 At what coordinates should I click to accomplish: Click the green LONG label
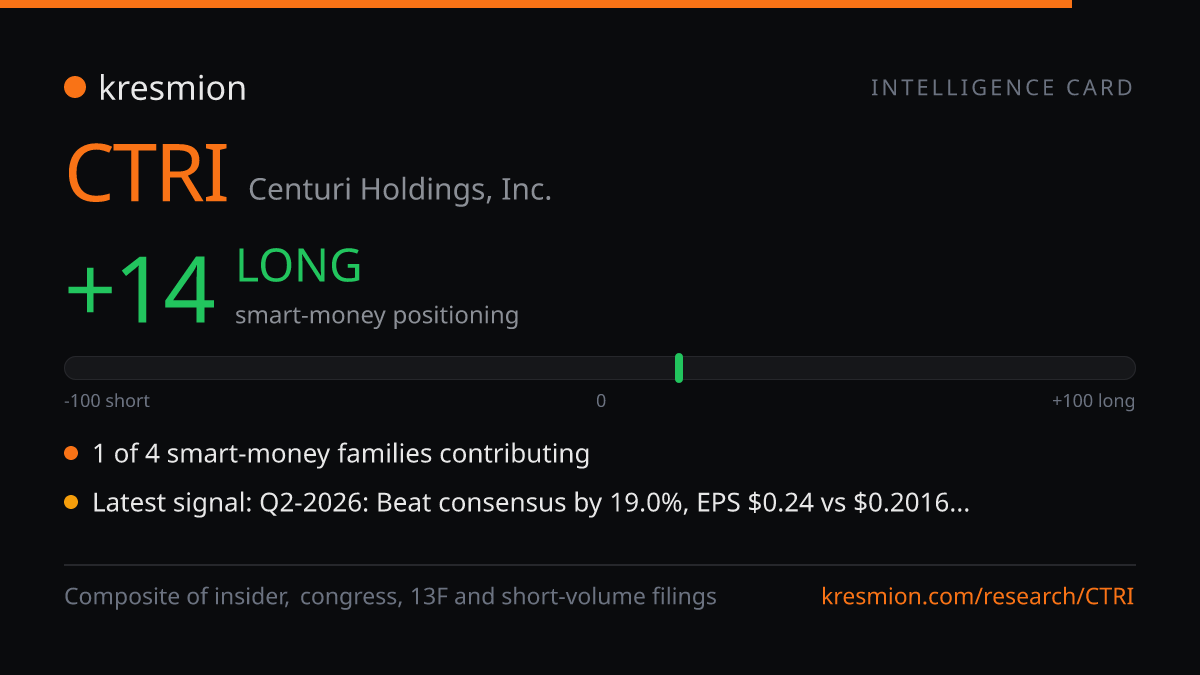(299, 266)
